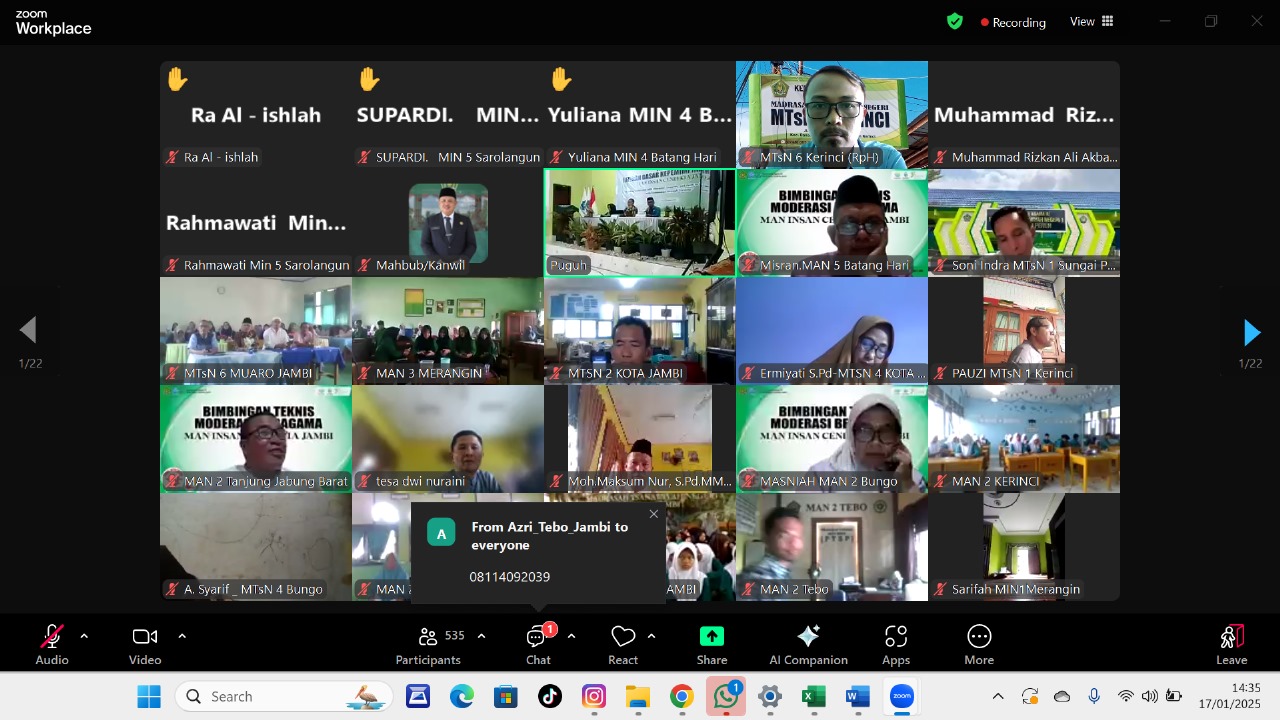The width and height of the screenshot is (1280, 720).
Task: Open WhatsApp from the taskbar
Action: 726,697
